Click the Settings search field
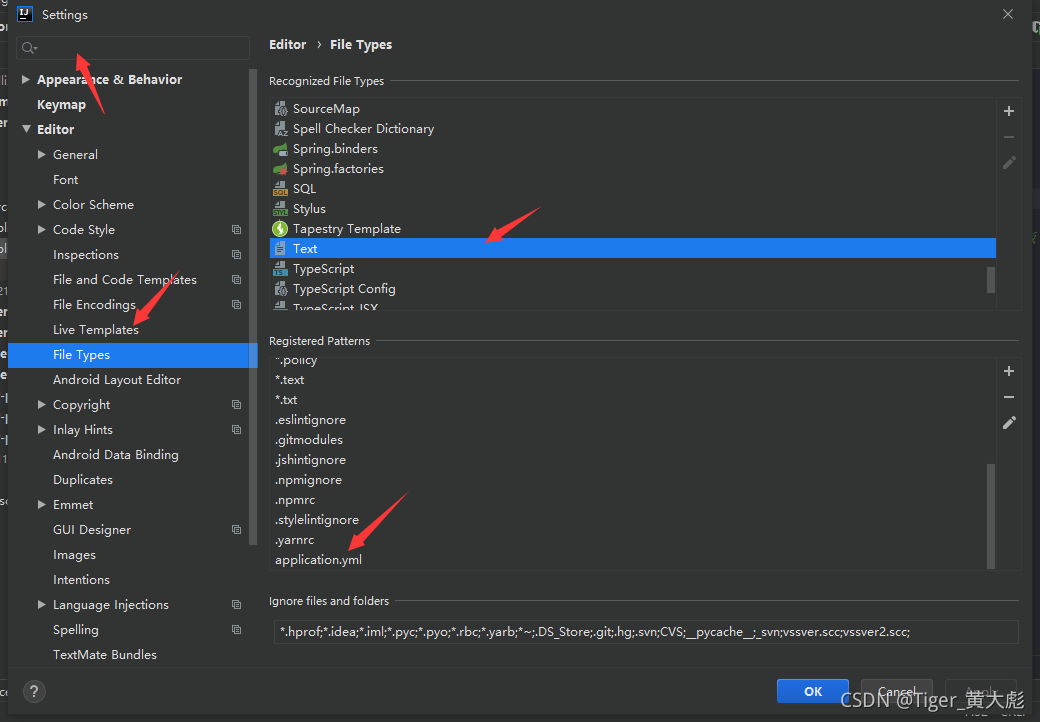This screenshot has height=722, width=1040. click(133, 48)
